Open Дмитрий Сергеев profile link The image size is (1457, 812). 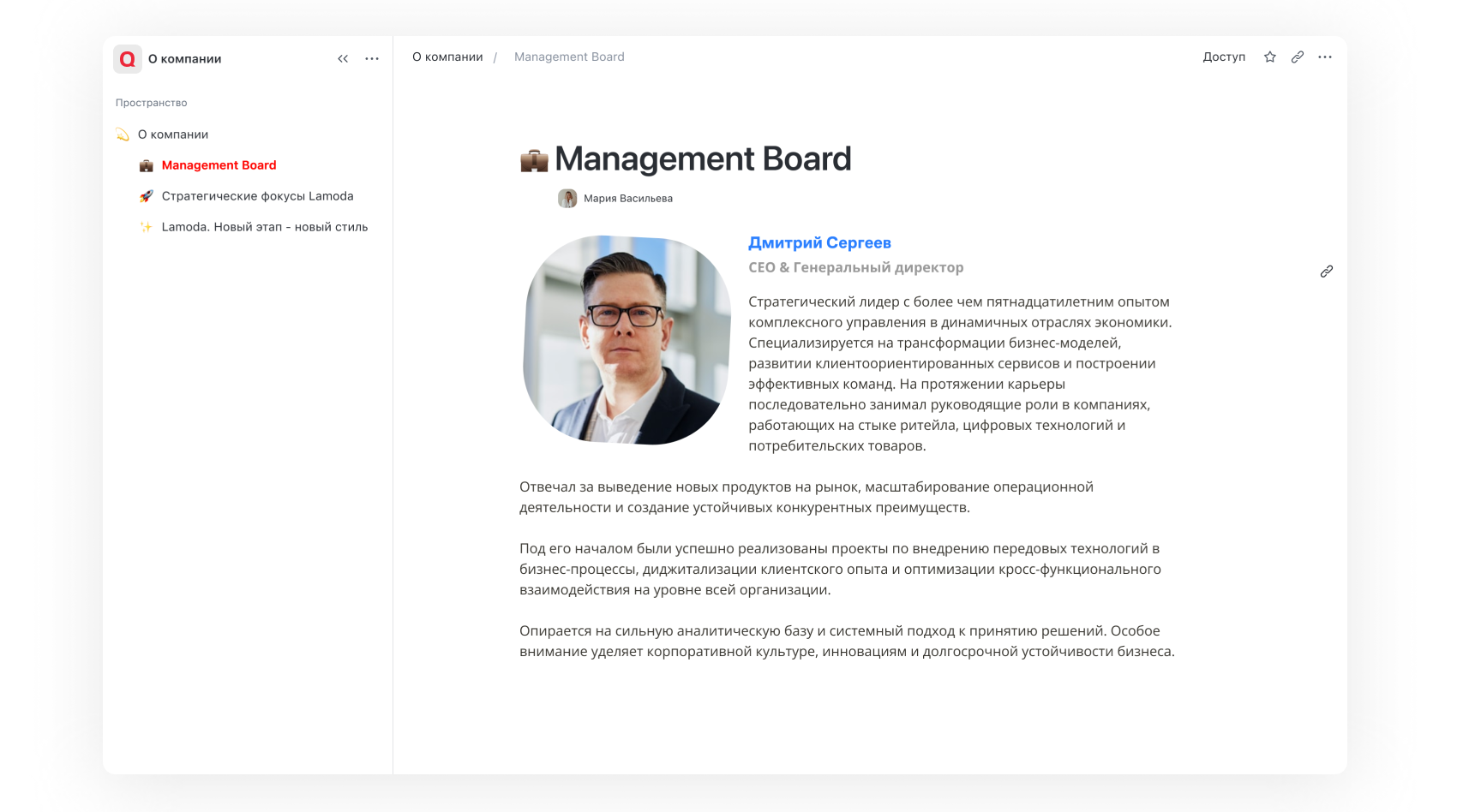tap(819, 243)
